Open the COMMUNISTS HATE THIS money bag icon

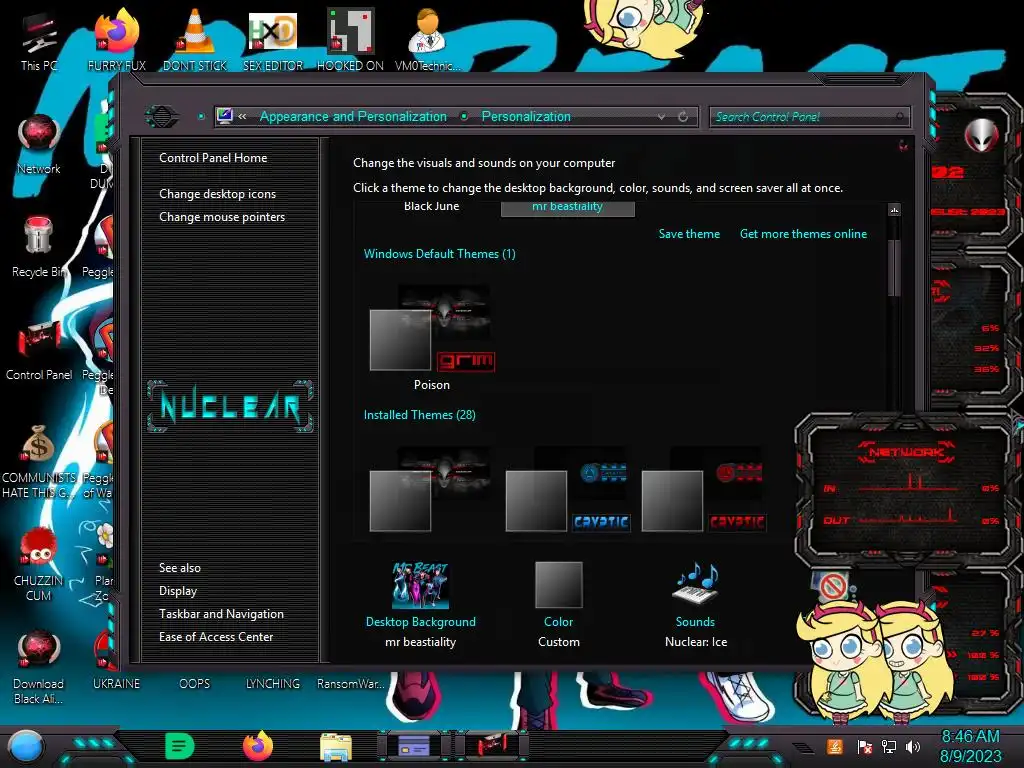[39, 462]
